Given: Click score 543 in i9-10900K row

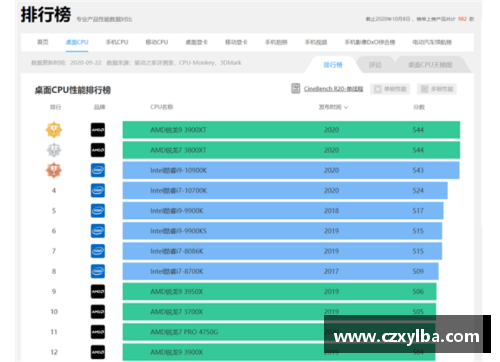Looking at the screenshot, I should point(418,170).
